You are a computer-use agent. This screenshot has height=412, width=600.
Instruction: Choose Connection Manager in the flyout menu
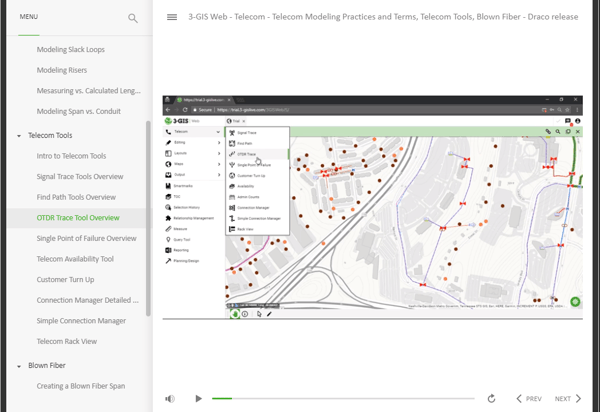click(249, 207)
